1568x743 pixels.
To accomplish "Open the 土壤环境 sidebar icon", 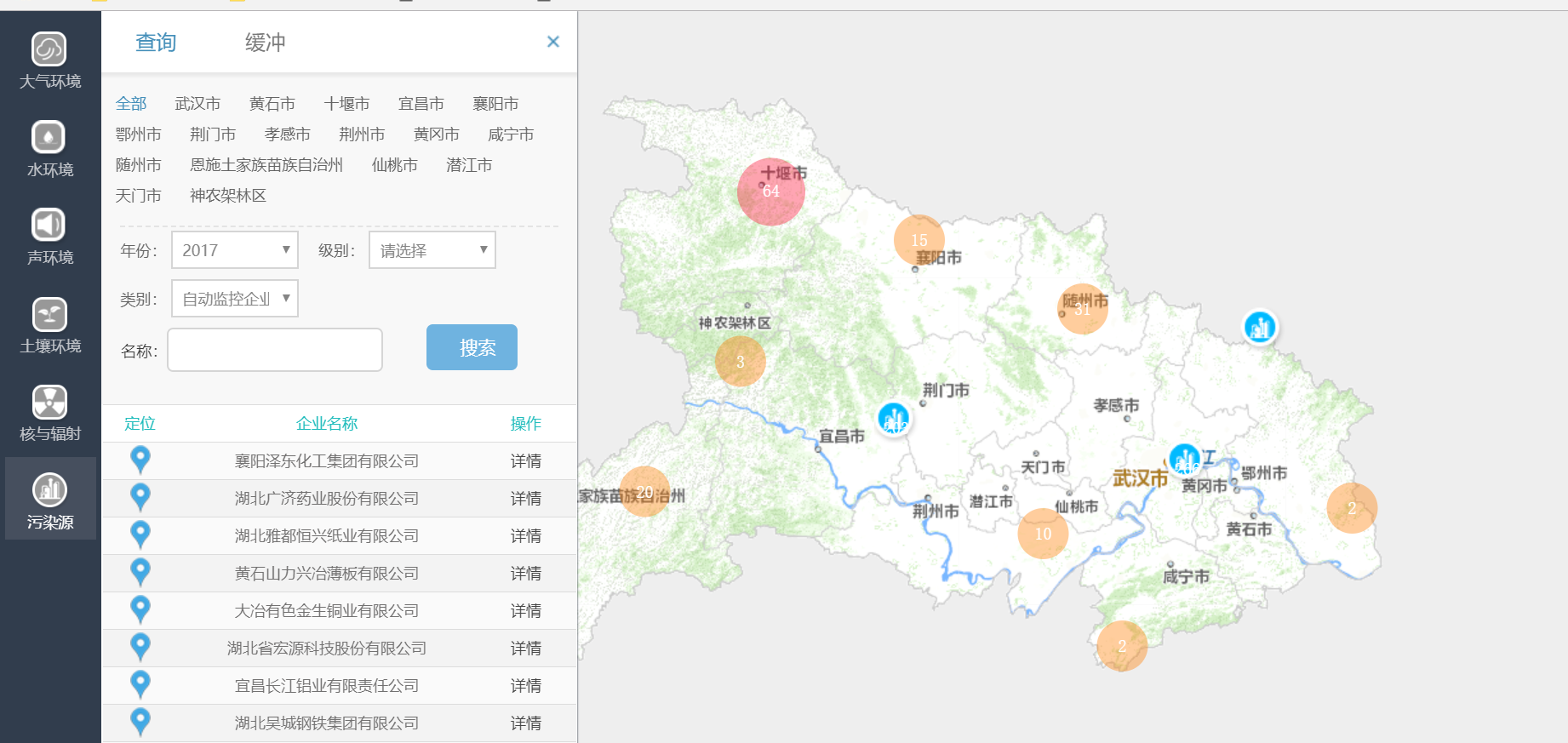I will [49, 314].
